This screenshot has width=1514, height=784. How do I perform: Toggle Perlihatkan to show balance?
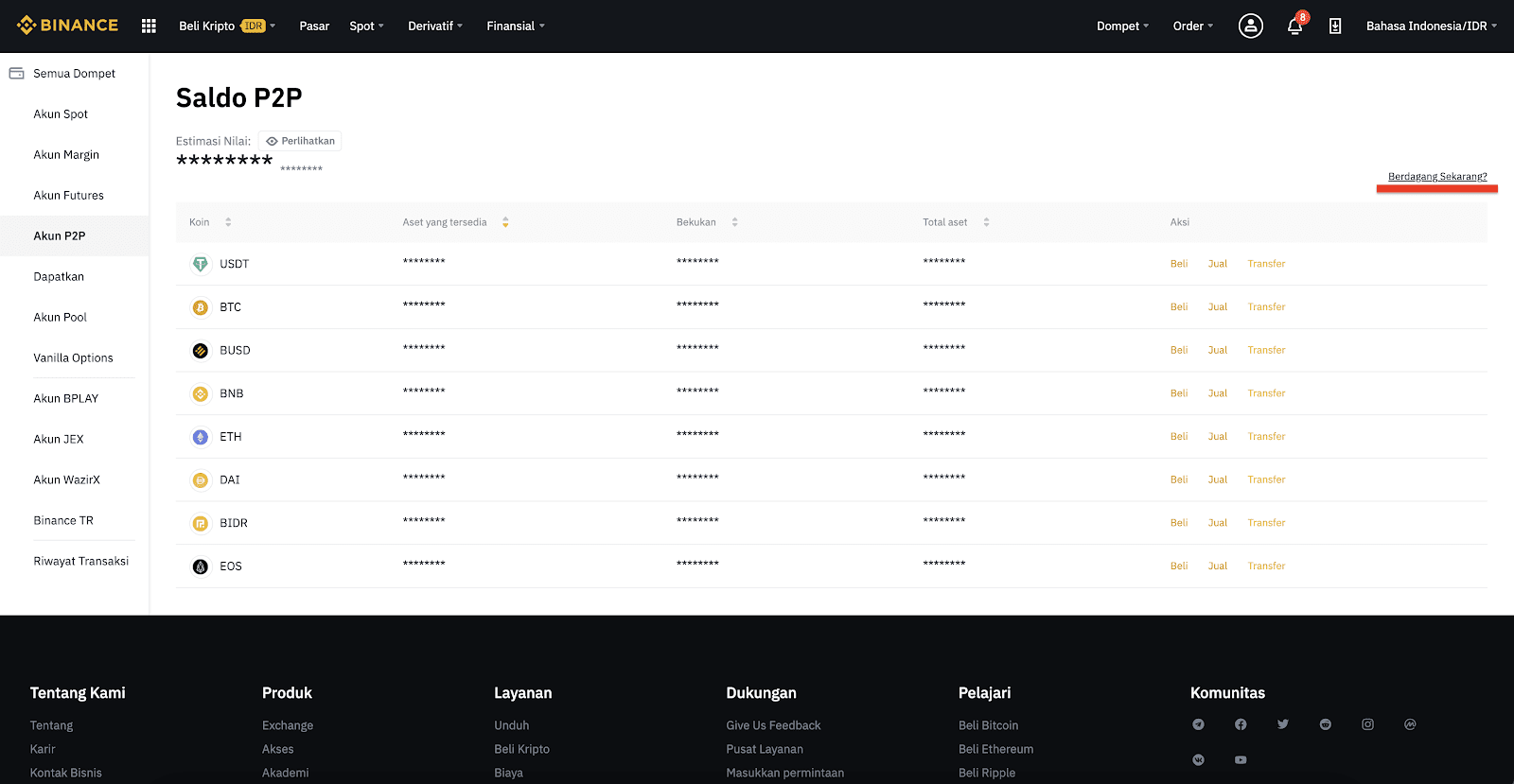pos(300,141)
